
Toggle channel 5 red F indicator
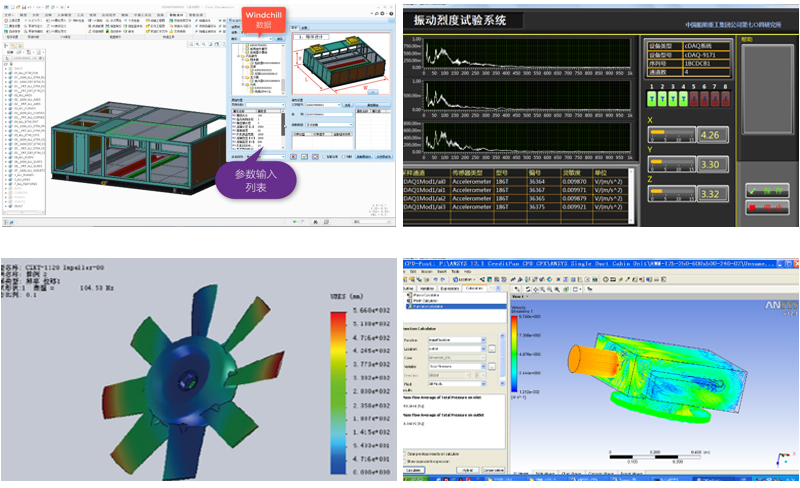coord(694,98)
